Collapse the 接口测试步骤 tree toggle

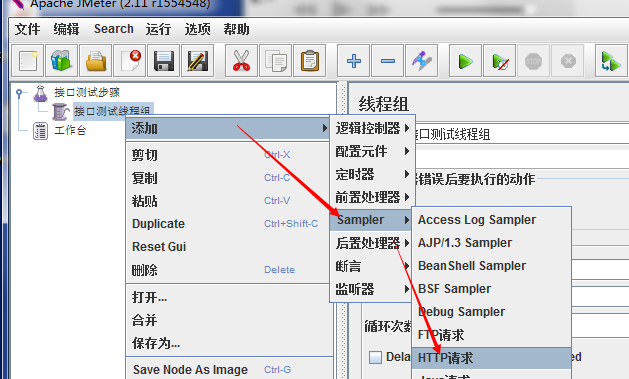[x=19, y=93]
